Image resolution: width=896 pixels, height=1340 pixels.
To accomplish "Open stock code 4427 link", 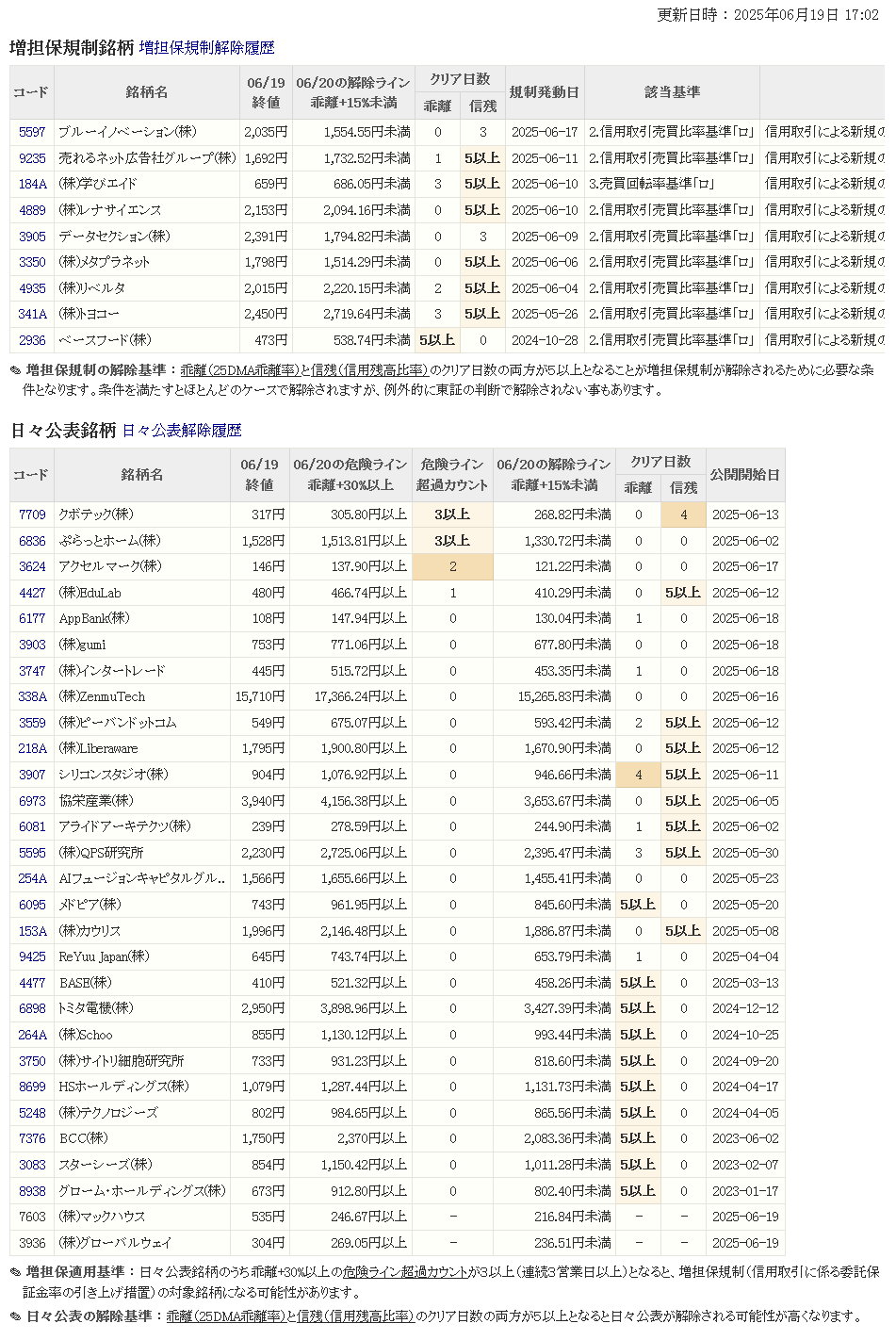I will (32, 593).
